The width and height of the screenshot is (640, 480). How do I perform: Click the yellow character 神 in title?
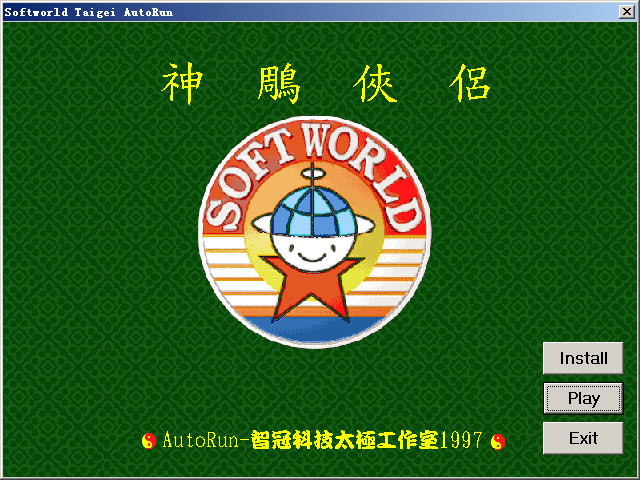(183, 85)
